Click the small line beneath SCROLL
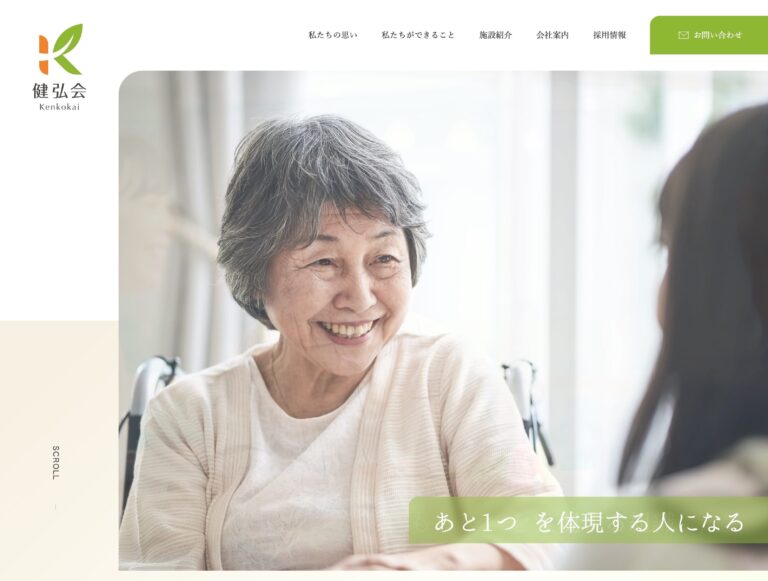The width and height of the screenshot is (768, 581). click(55, 507)
